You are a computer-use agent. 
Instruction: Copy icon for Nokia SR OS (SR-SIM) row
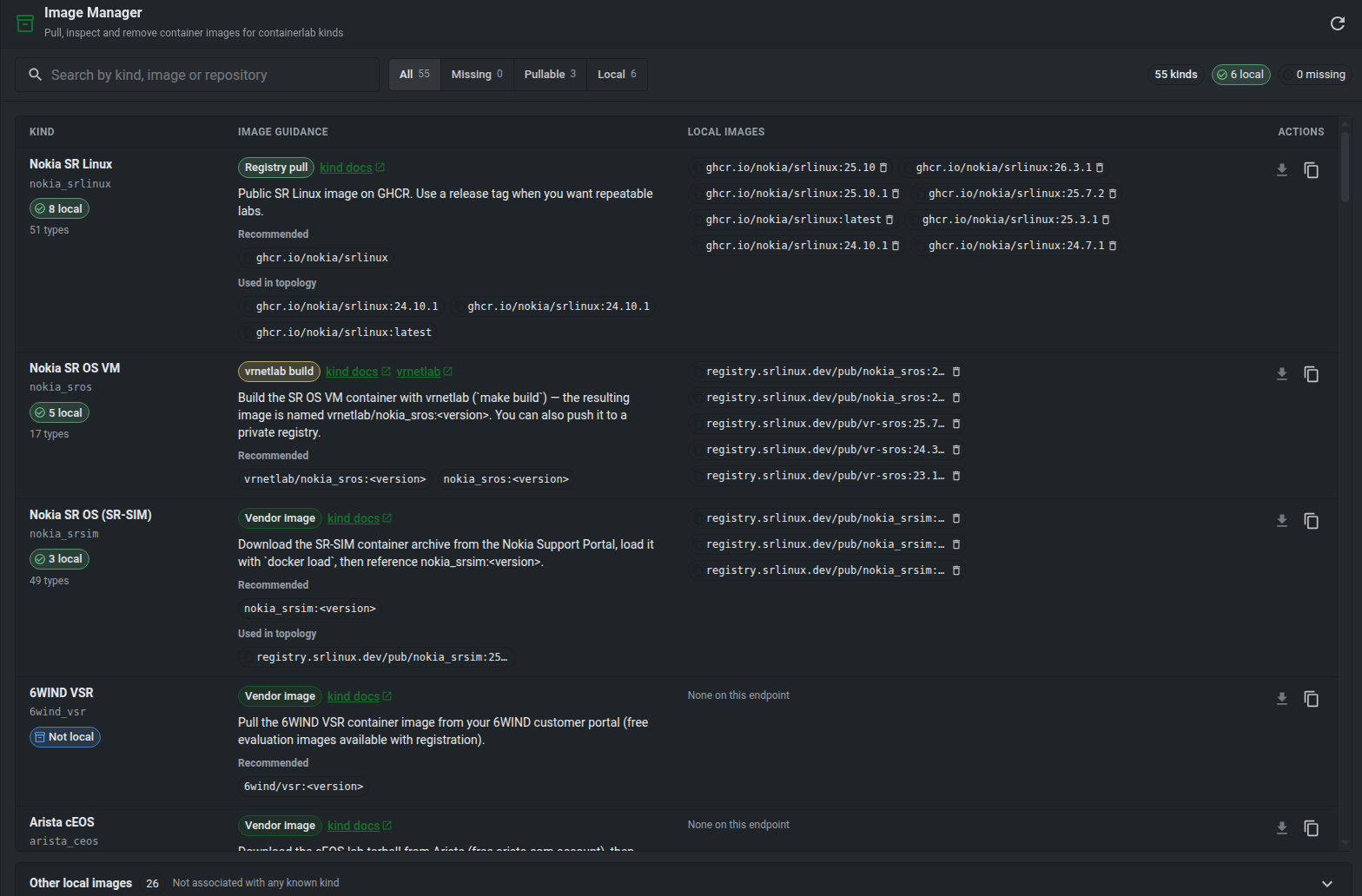1312,521
